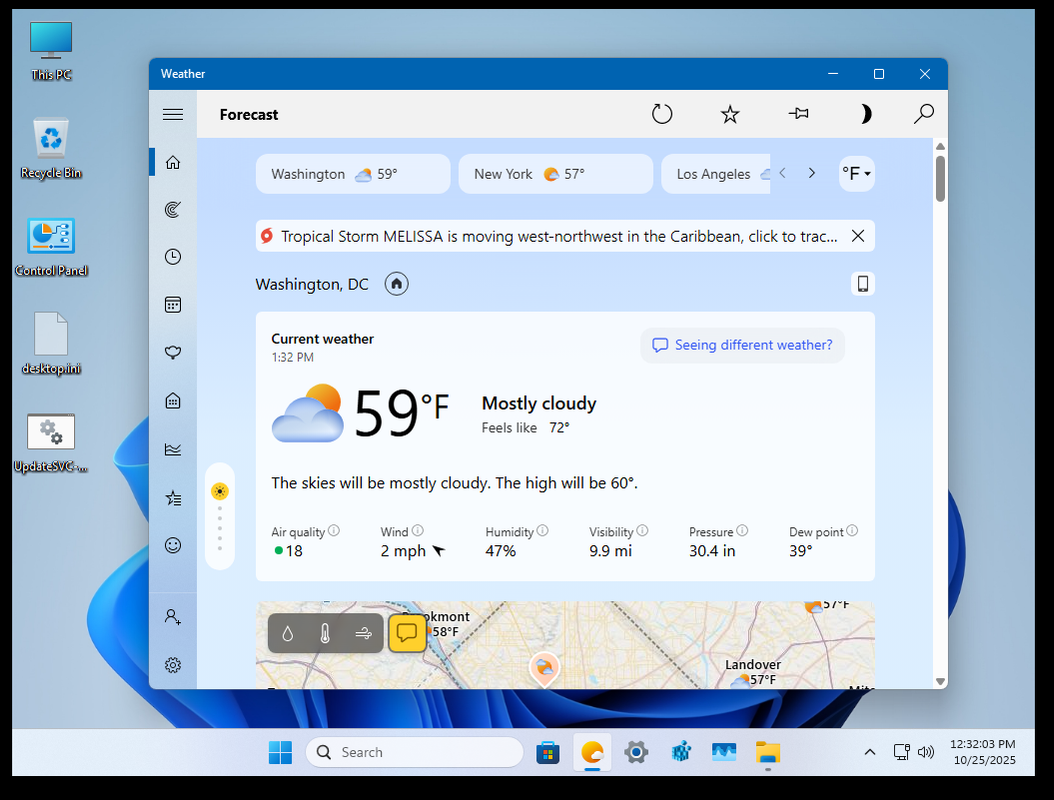Select temperature thermometer map layer

[325, 633]
